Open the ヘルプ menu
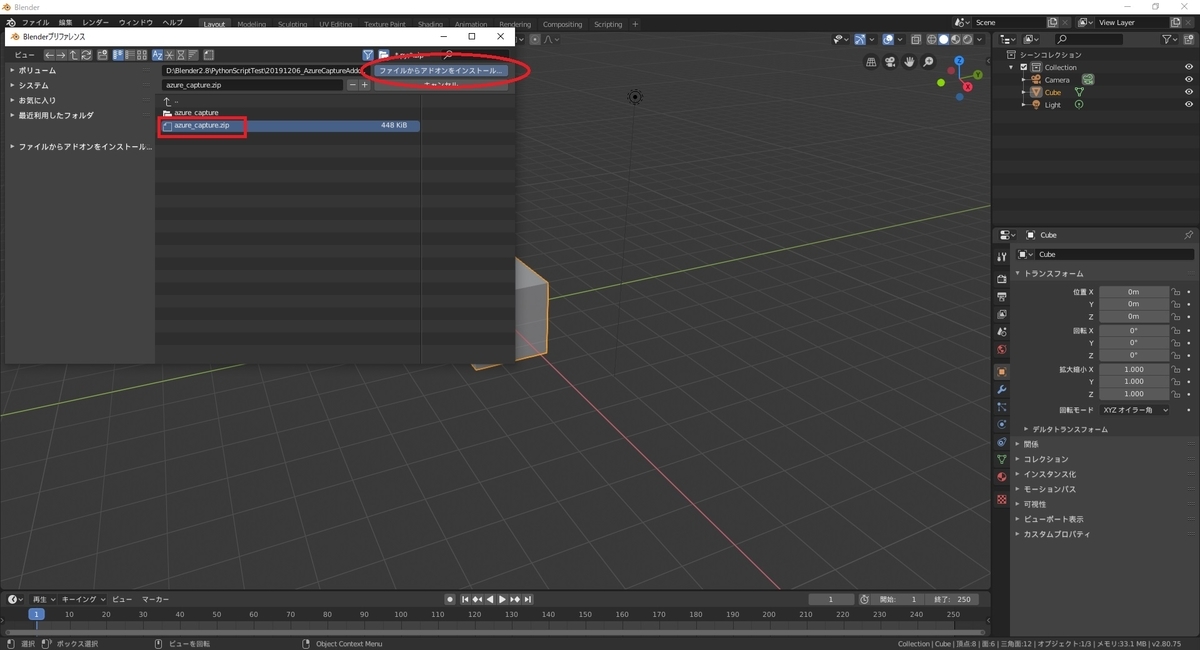 [x=173, y=22]
